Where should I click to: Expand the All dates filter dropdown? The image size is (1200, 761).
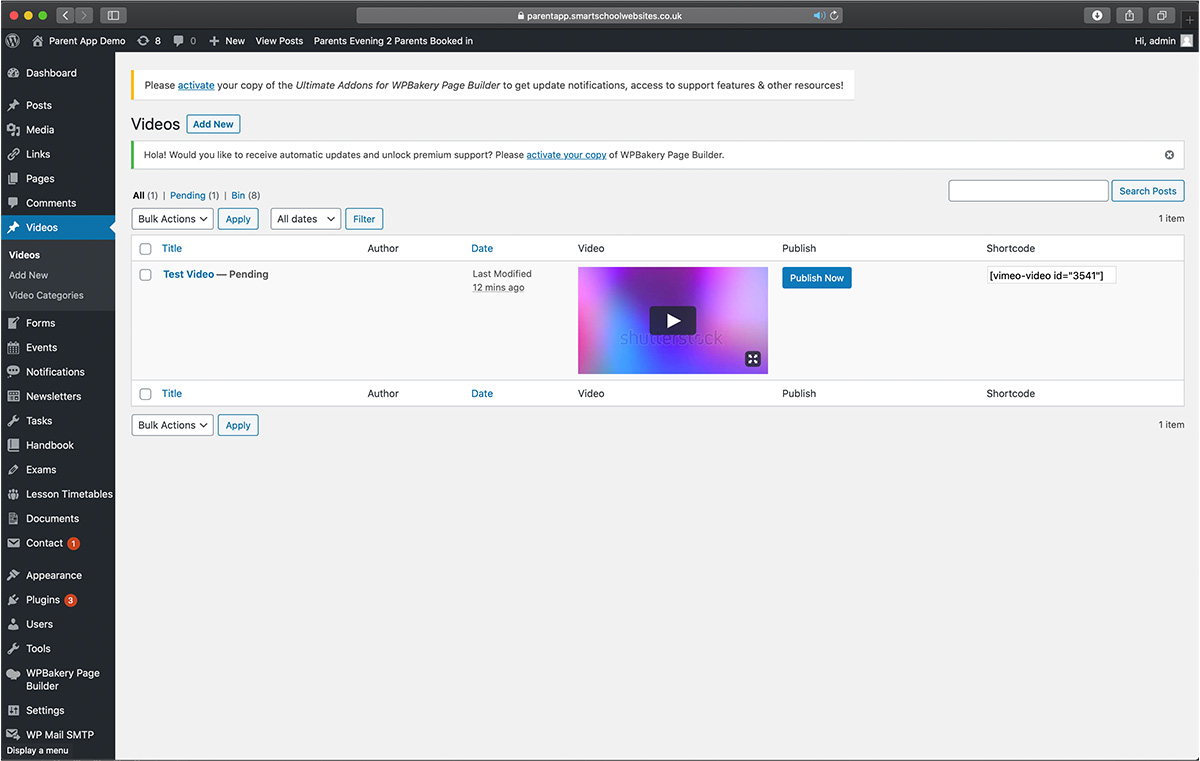[x=305, y=219]
